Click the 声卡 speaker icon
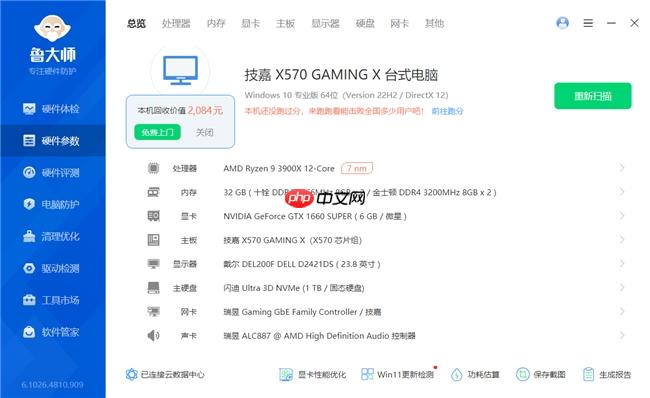Screen dimensions: 650x398 coord(153,335)
